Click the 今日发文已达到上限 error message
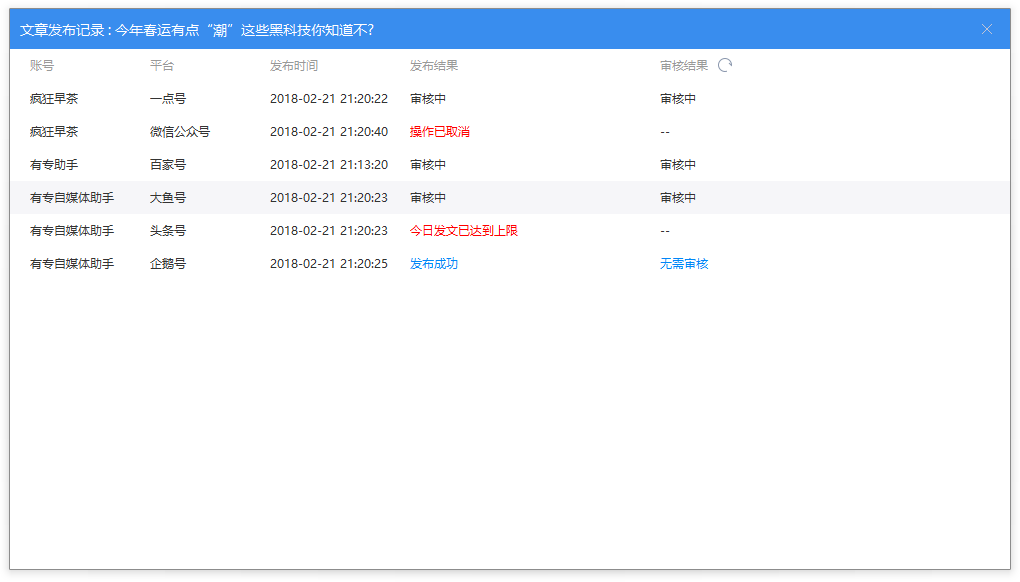 464,231
